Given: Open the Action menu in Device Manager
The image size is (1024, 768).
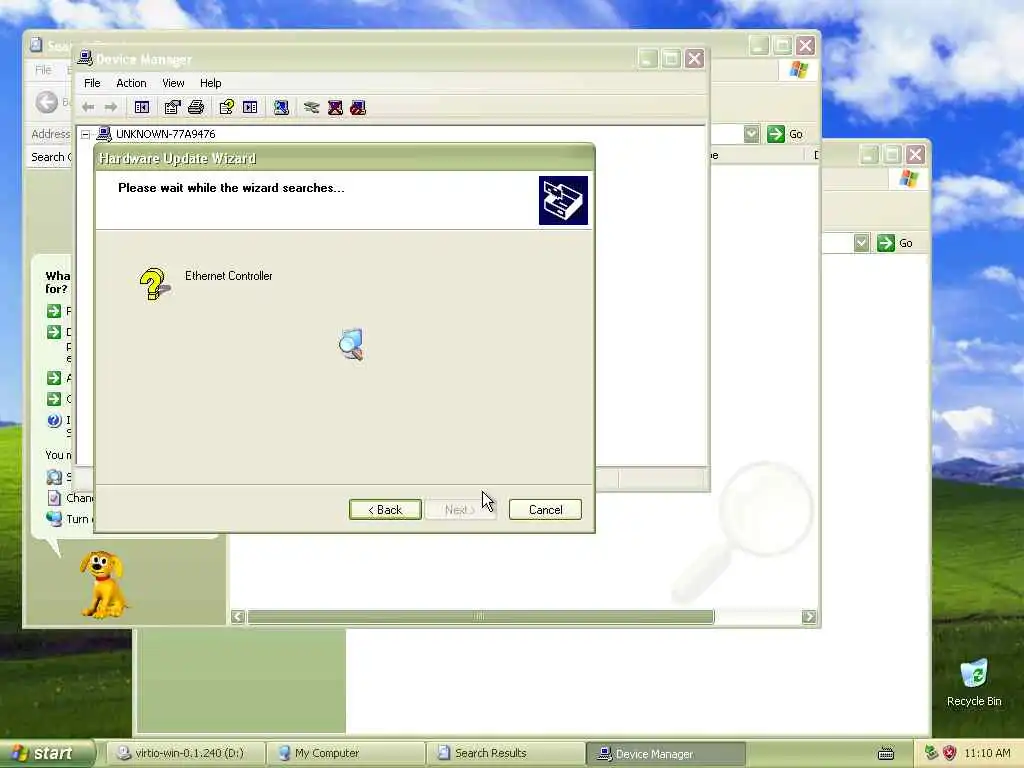Looking at the screenshot, I should (x=131, y=83).
